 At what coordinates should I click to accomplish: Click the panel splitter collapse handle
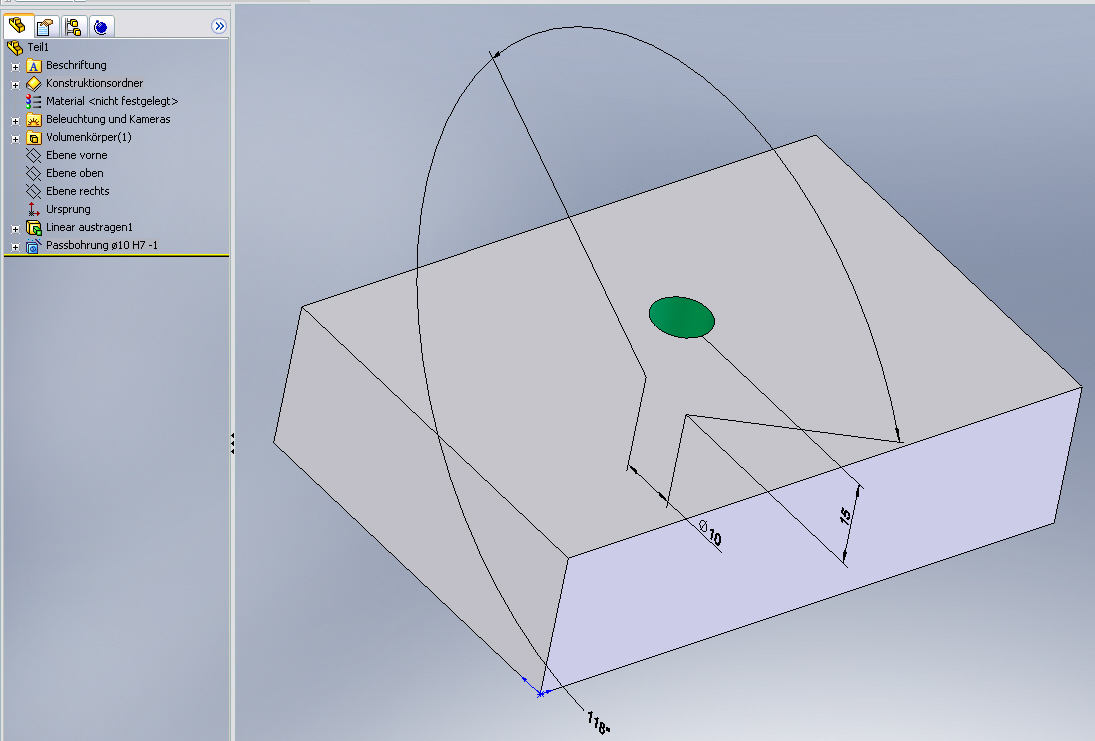[x=233, y=443]
